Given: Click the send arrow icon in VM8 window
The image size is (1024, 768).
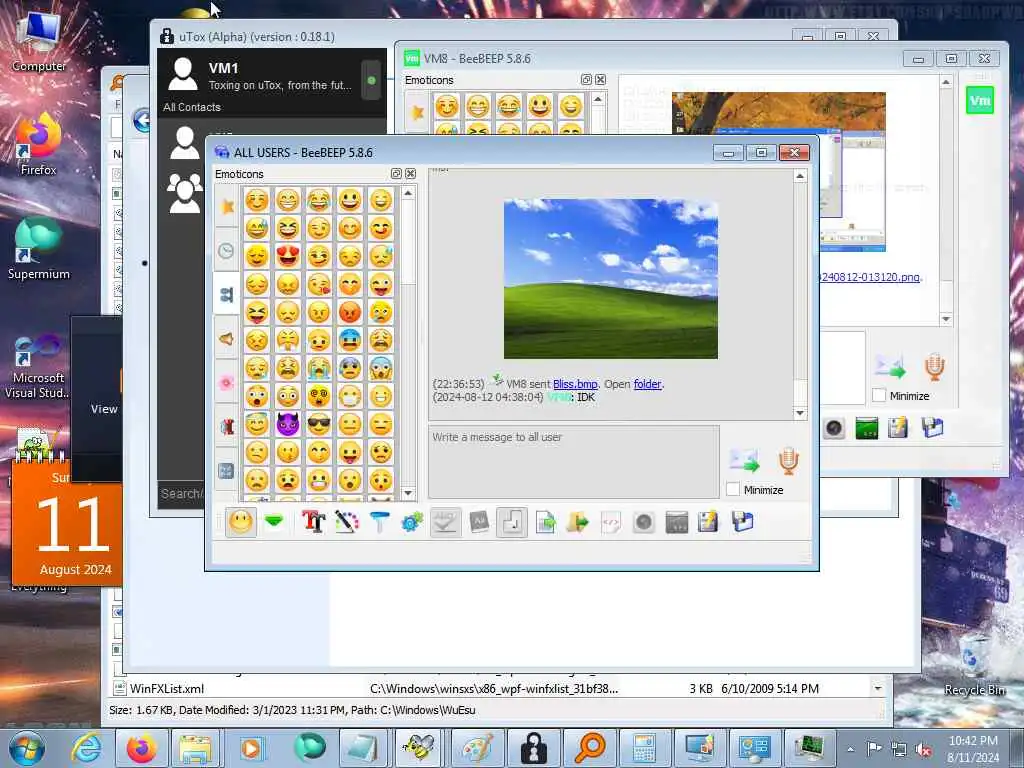Looking at the screenshot, I should 891,366.
